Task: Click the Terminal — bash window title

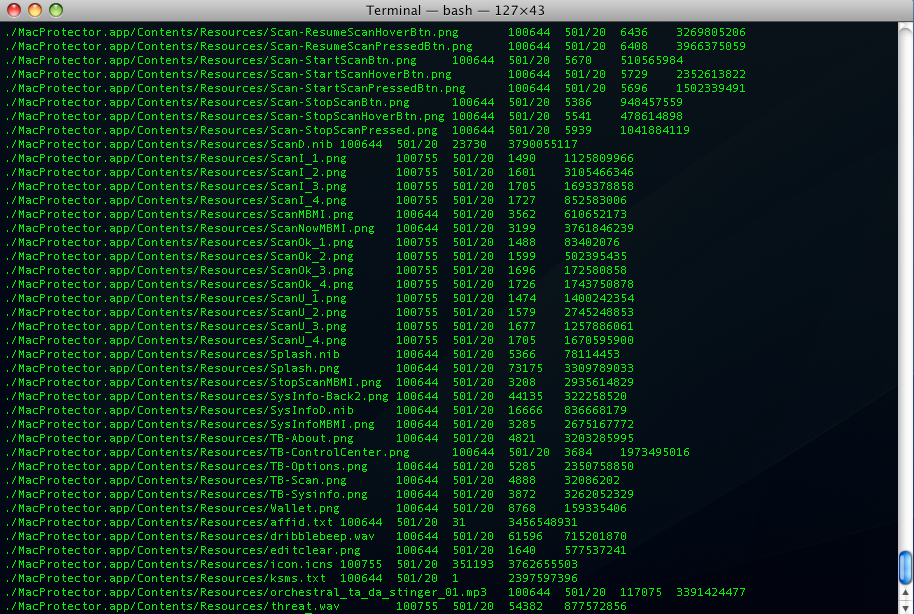Action: click(x=456, y=10)
